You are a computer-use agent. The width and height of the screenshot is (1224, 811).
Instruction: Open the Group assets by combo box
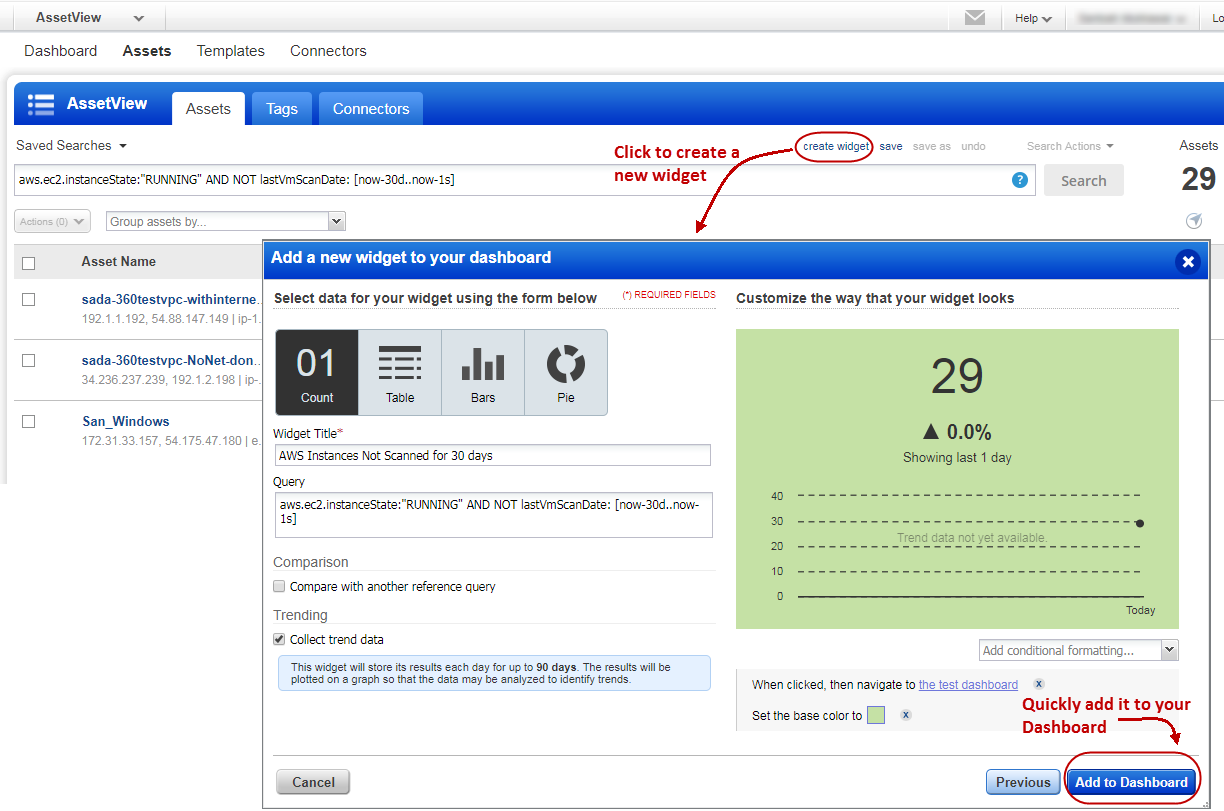tap(225, 221)
